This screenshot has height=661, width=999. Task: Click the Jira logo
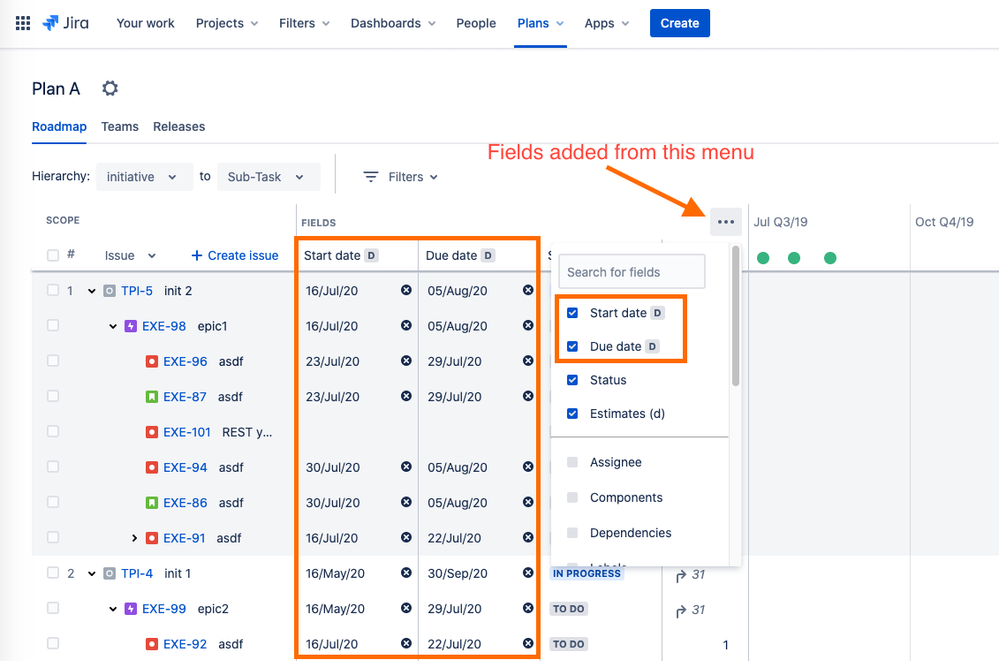tap(66, 24)
